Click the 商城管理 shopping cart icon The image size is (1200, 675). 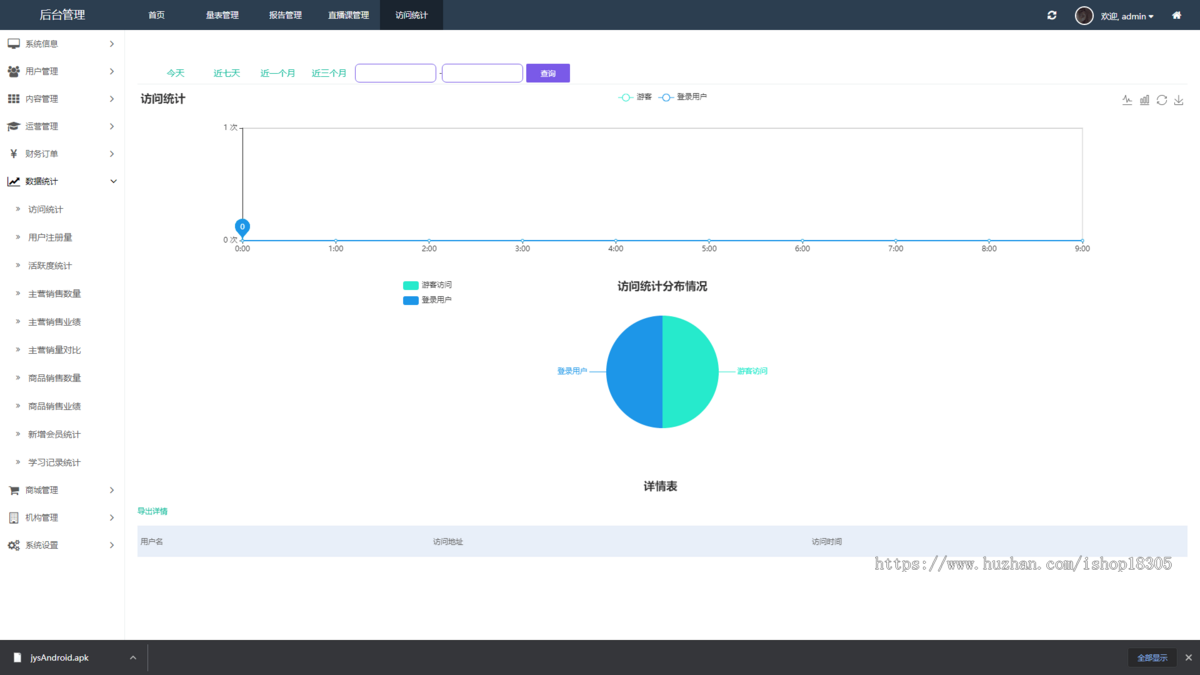(14, 490)
